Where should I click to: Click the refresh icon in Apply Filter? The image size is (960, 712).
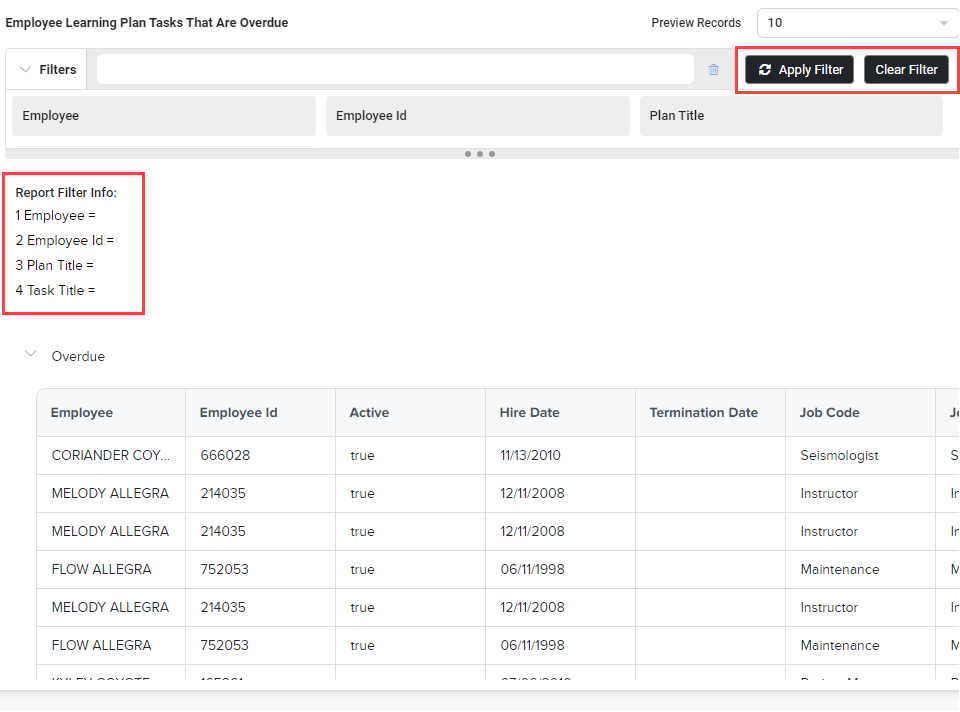[765, 70]
